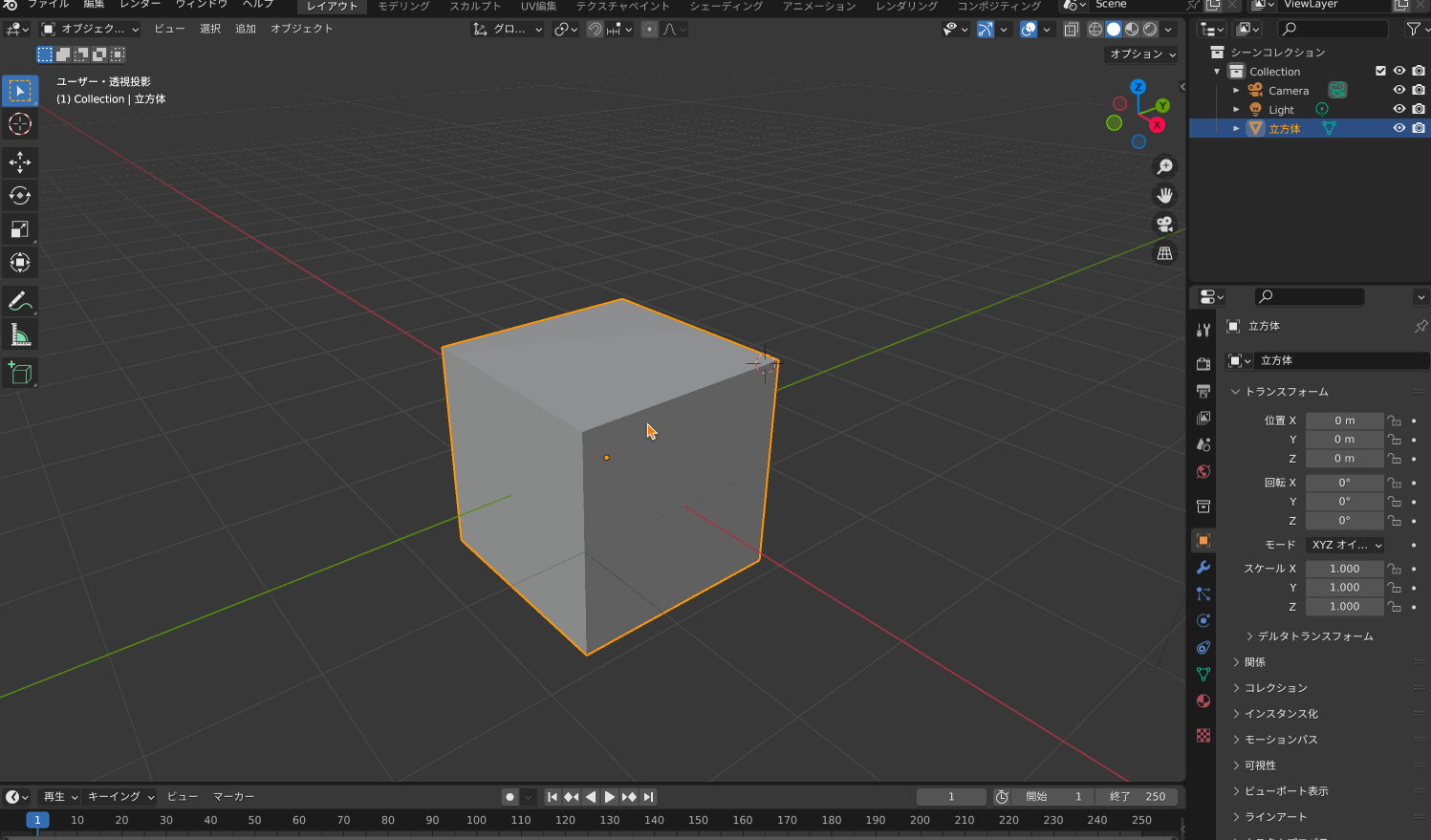
Task: Activate the Annotate pencil tool
Action: tap(20, 301)
